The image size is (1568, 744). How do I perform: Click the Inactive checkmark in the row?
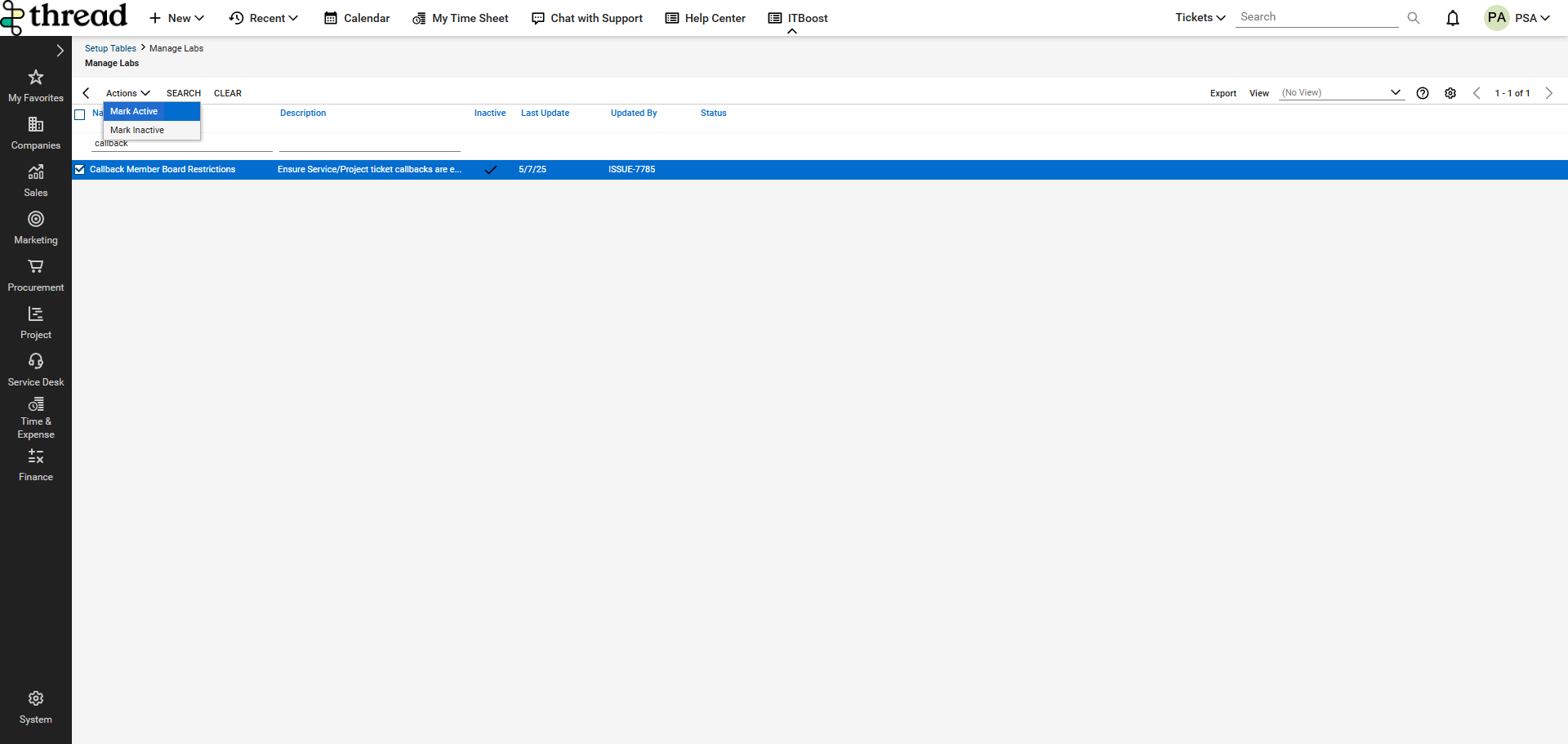[491, 170]
